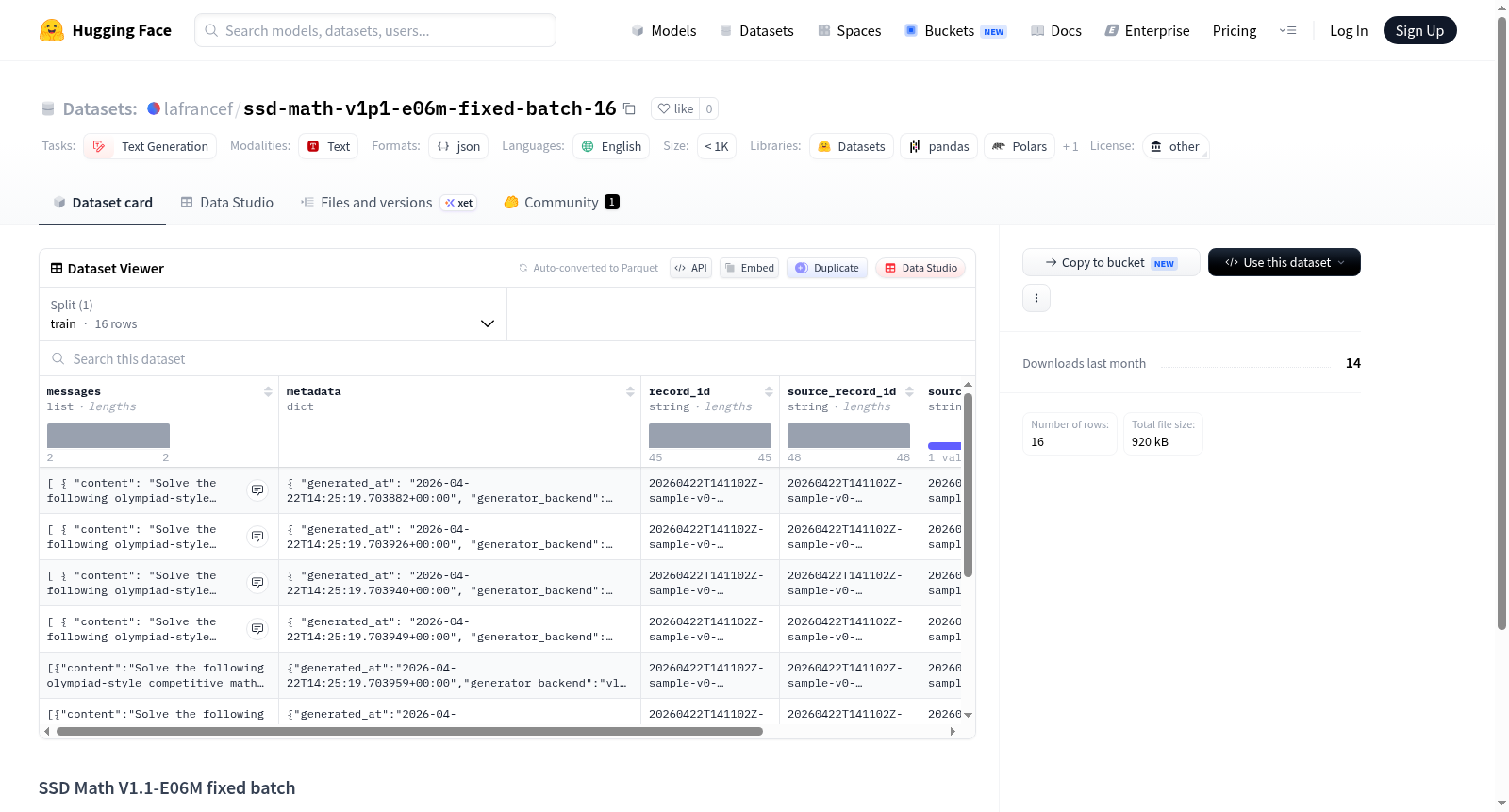1509x812 pixels.
Task: Show the +1 additional libraries
Action: 1070,147
